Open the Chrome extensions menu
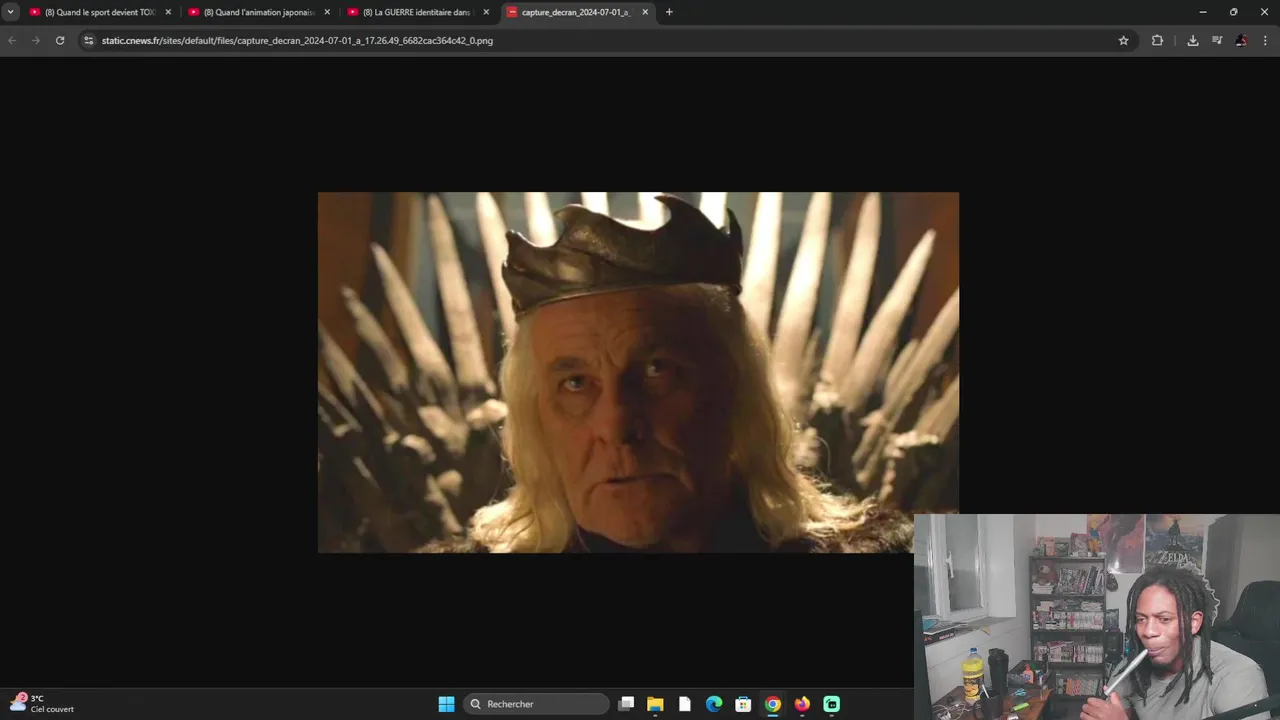Viewport: 1280px width, 720px height. tap(1157, 41)
